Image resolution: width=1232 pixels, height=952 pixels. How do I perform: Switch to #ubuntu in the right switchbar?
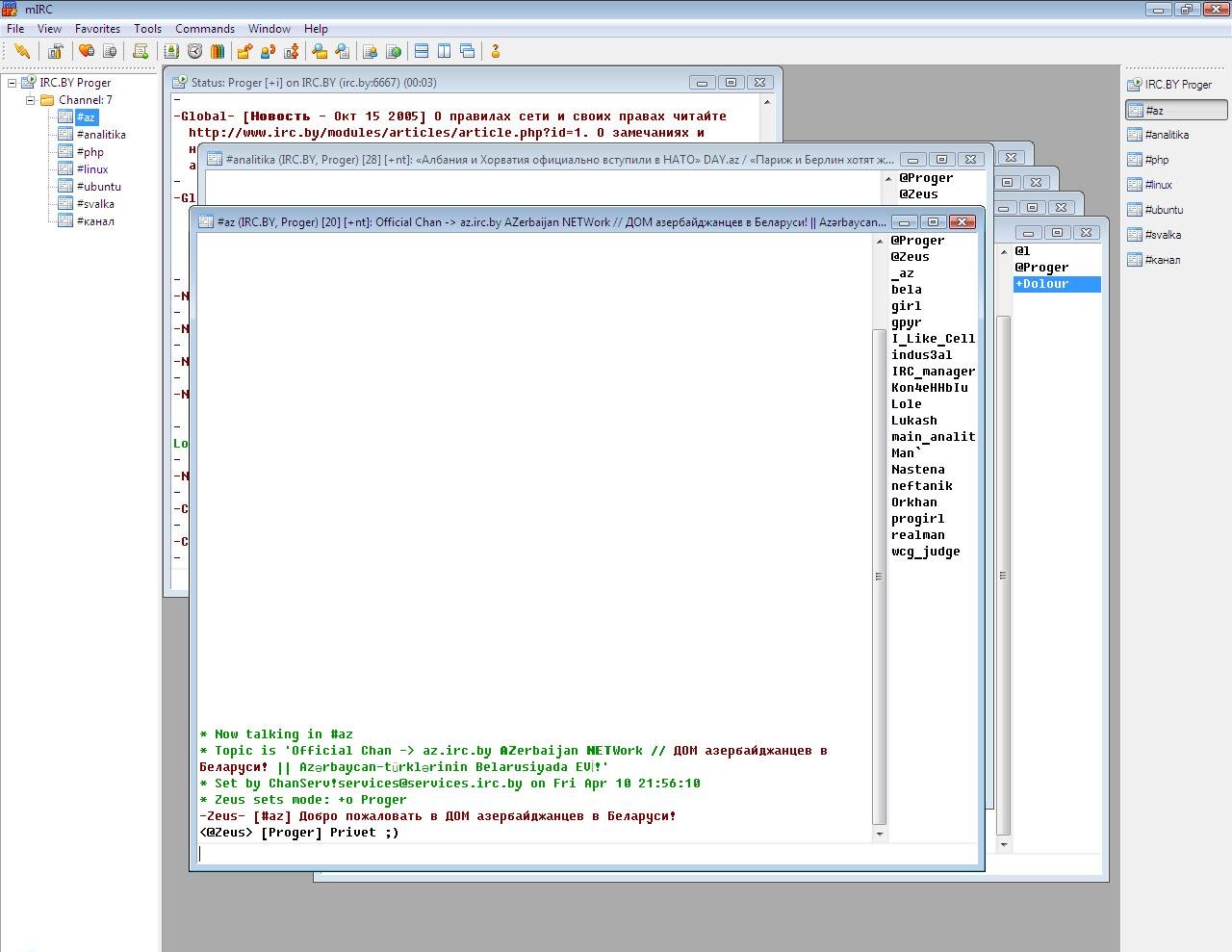tap(1164, 210)
